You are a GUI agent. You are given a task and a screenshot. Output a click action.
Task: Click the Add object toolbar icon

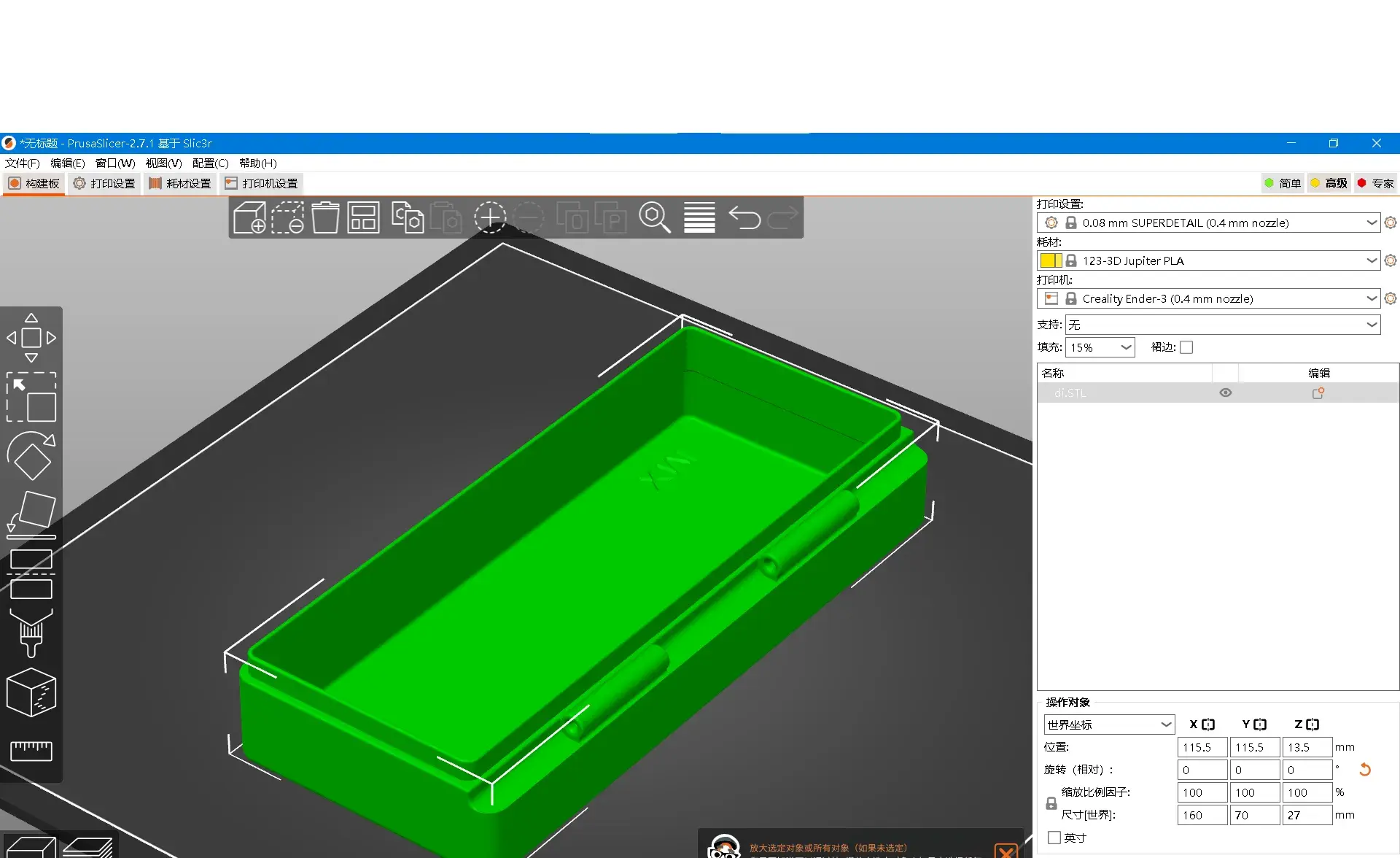coord(249,217)
